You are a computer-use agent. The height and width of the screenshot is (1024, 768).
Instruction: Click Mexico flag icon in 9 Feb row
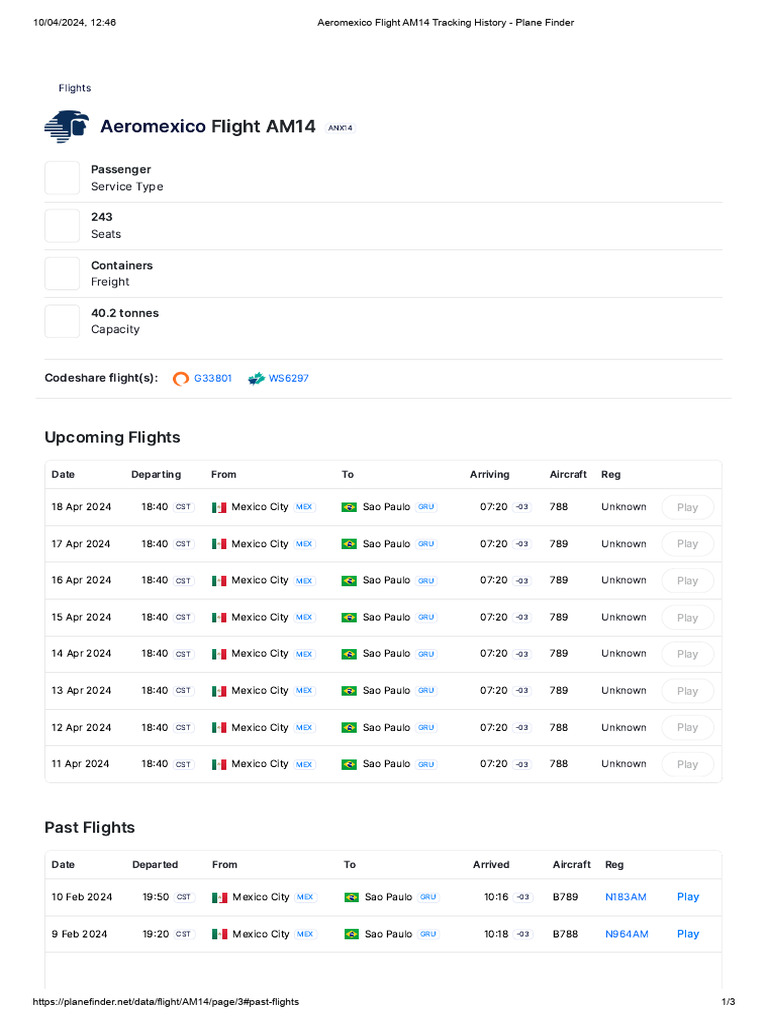click(x=219, y=935)
